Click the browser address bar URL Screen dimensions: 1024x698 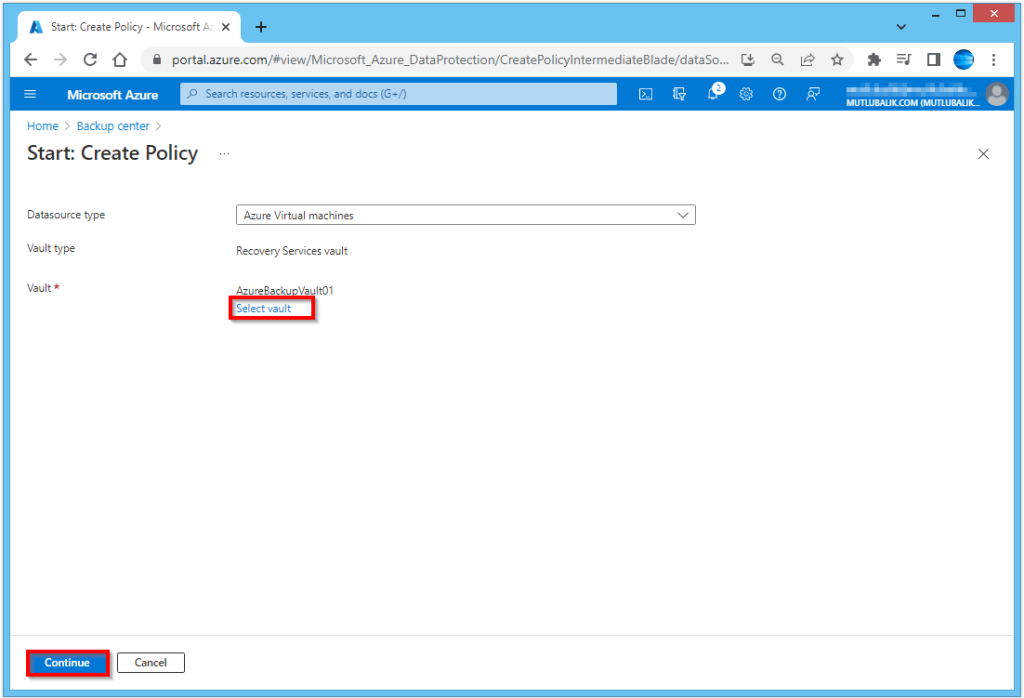click(x=450, y=60)
